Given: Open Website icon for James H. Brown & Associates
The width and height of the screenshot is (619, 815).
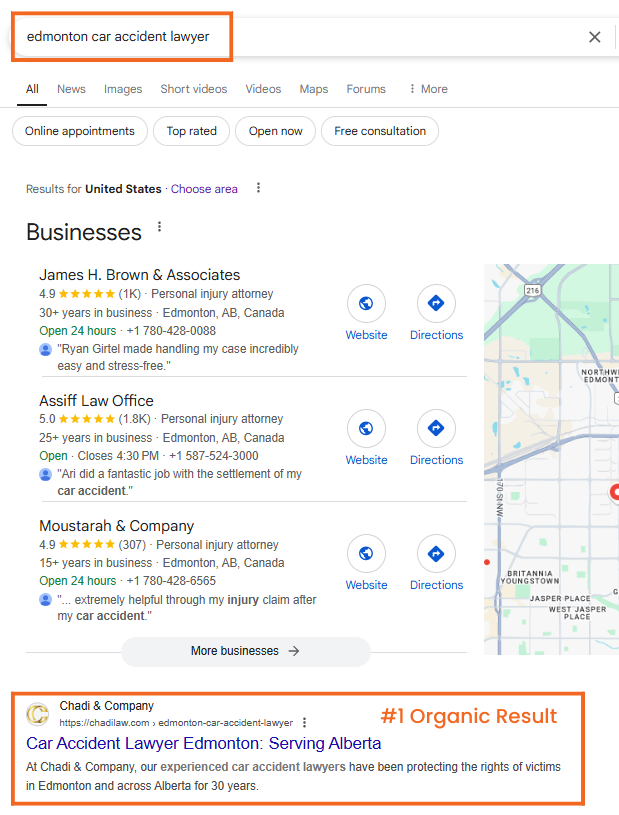Looking at the screenshot, I should coord(366,303).
